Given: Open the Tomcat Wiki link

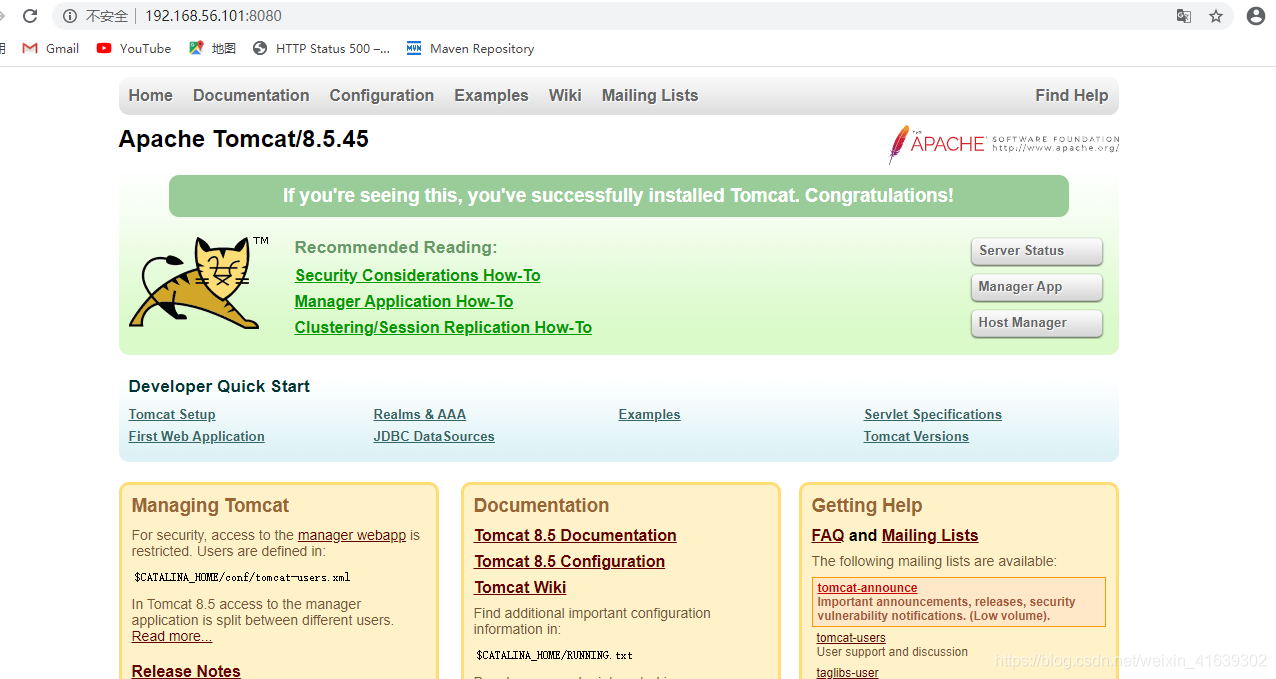Looking at the screenshot, I should click(520, 588).
